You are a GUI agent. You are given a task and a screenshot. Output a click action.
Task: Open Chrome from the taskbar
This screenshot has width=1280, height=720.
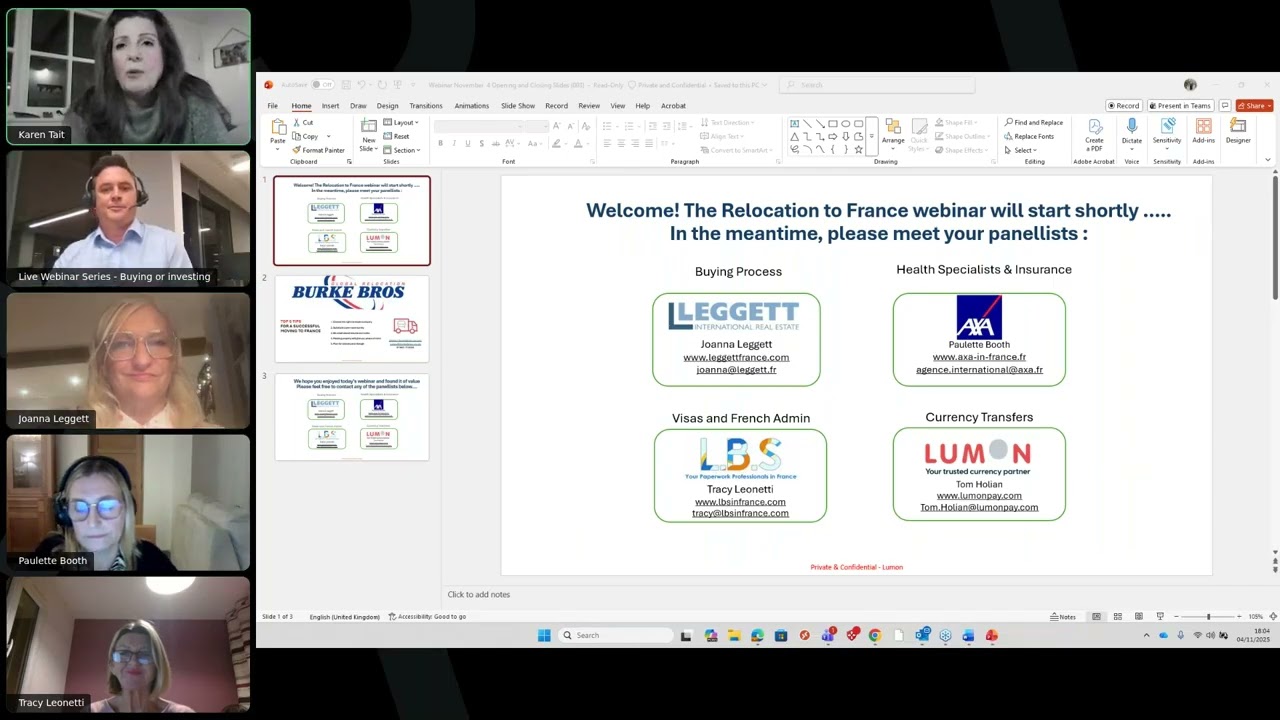click(x=875, y=635)
